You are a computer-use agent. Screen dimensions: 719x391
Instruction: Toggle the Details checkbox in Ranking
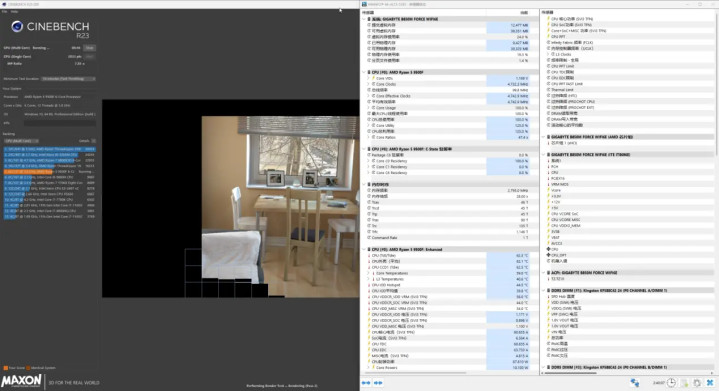pos(94,141)
